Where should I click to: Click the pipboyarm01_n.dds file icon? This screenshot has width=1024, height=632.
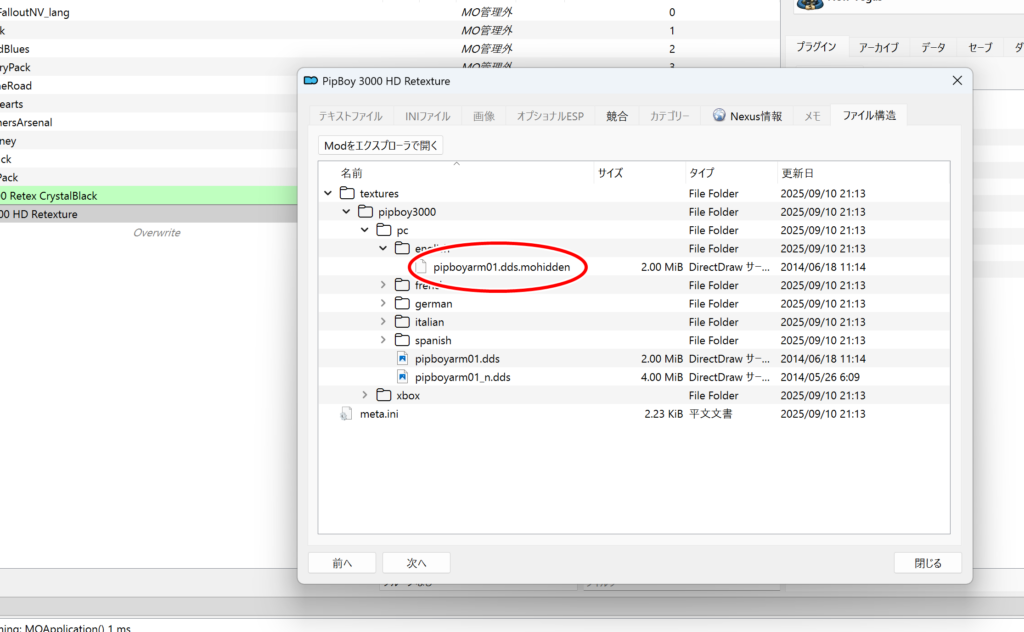point(403,377)
